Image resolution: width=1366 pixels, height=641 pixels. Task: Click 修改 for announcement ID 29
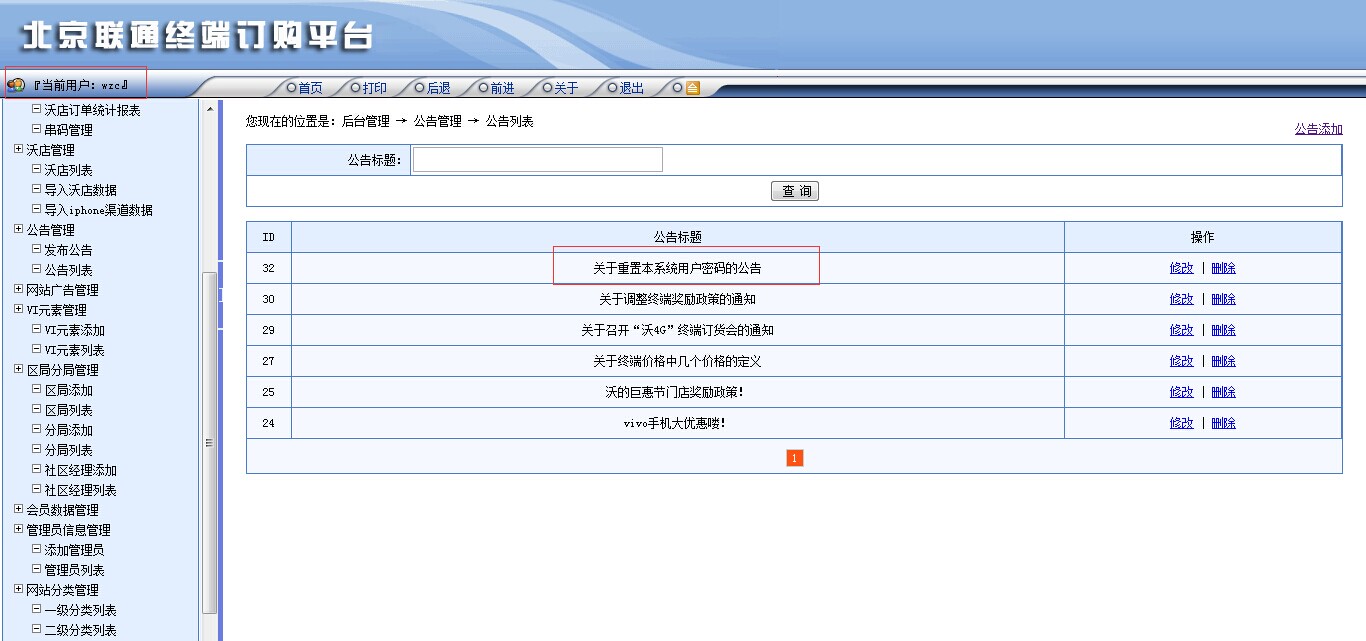[x=1181, y=330]
